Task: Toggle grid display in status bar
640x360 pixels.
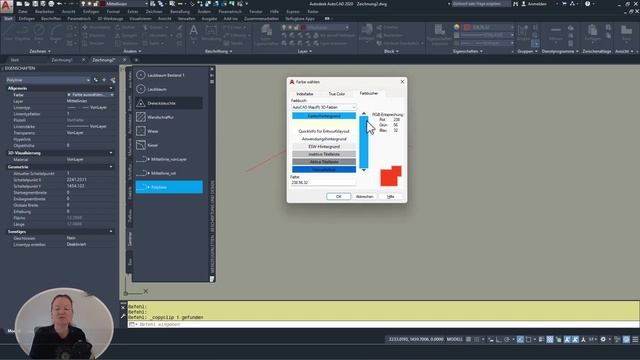Action: tap(469, 339)
